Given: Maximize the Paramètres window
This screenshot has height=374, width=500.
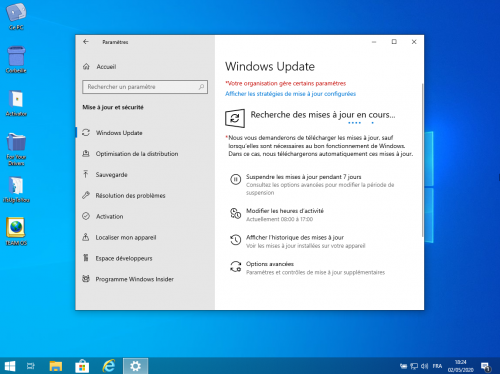Looking at the screenshot, I should [x=394, y=42].
